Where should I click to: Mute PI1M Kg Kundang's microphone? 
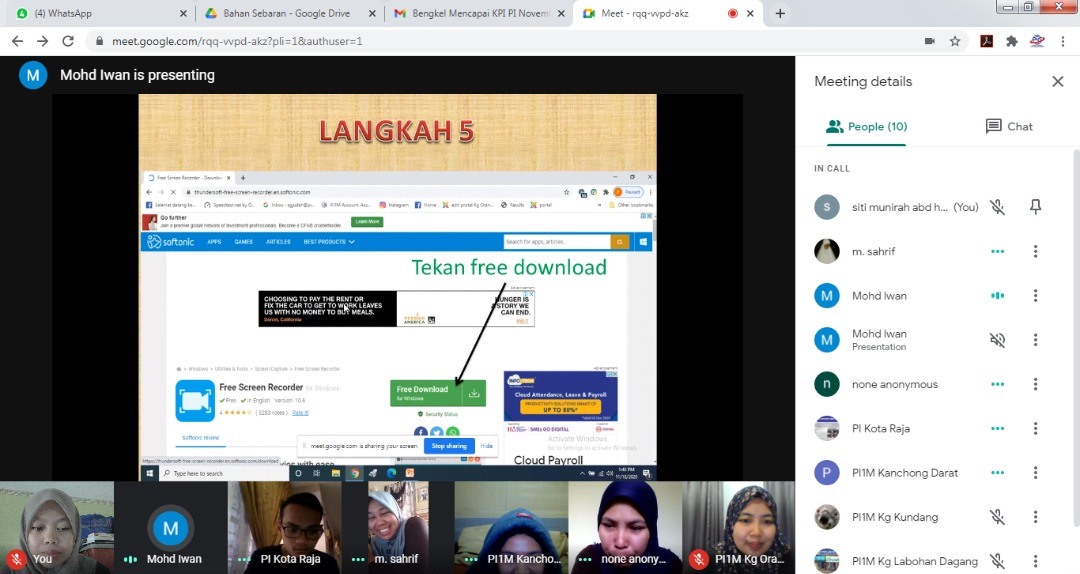[x=997, y=517]
